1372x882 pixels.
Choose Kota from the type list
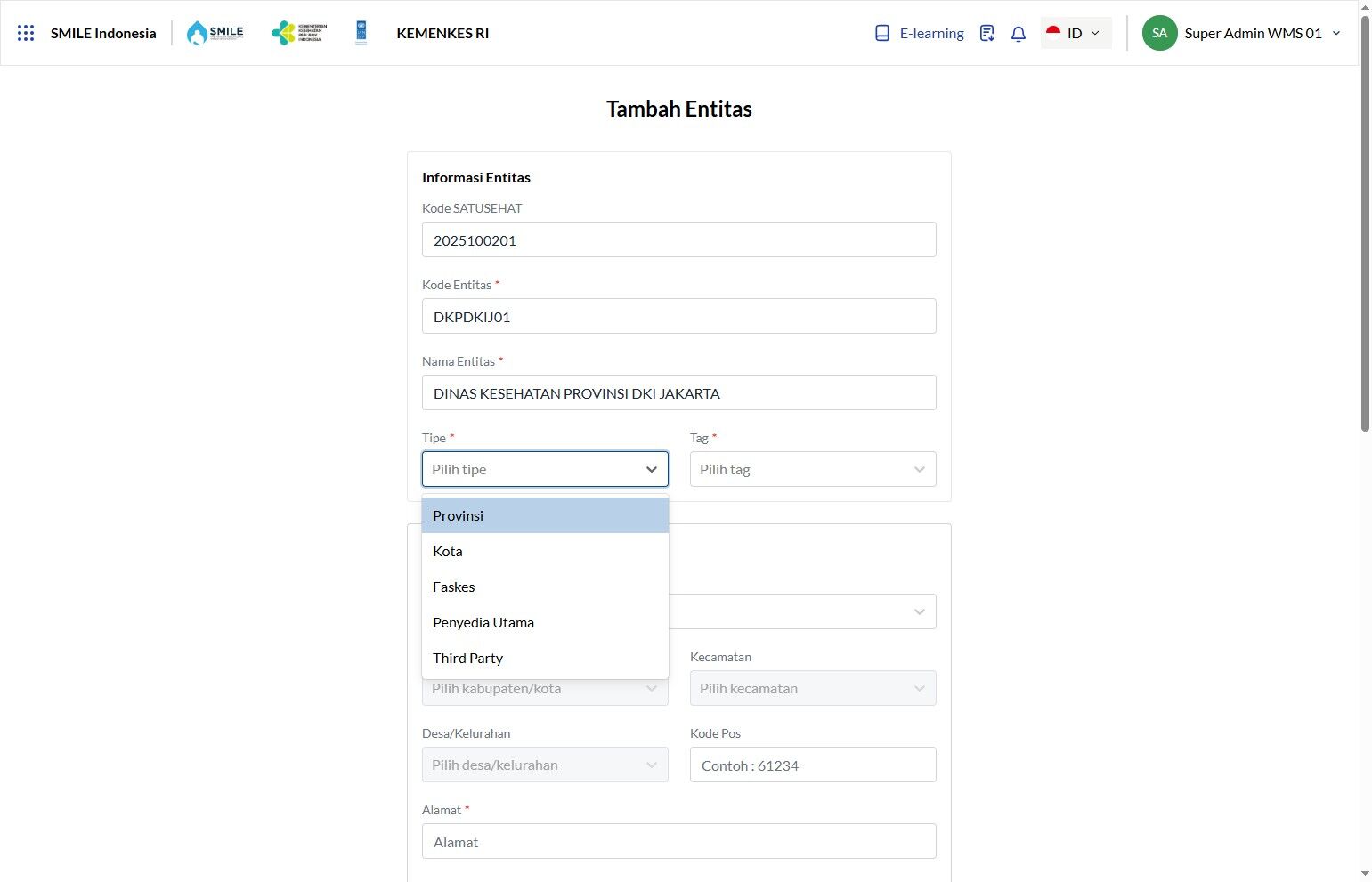(x=545, y=551)
